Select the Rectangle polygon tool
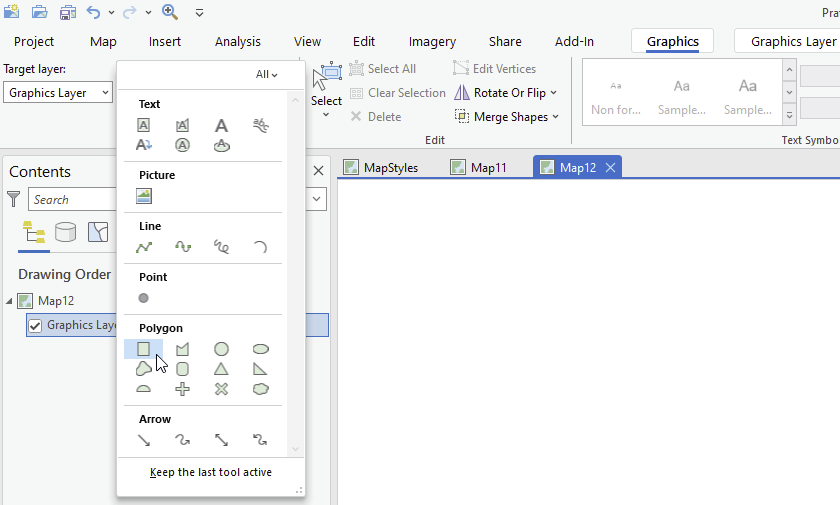Screen dimensions: 840x505 point(143,349)
